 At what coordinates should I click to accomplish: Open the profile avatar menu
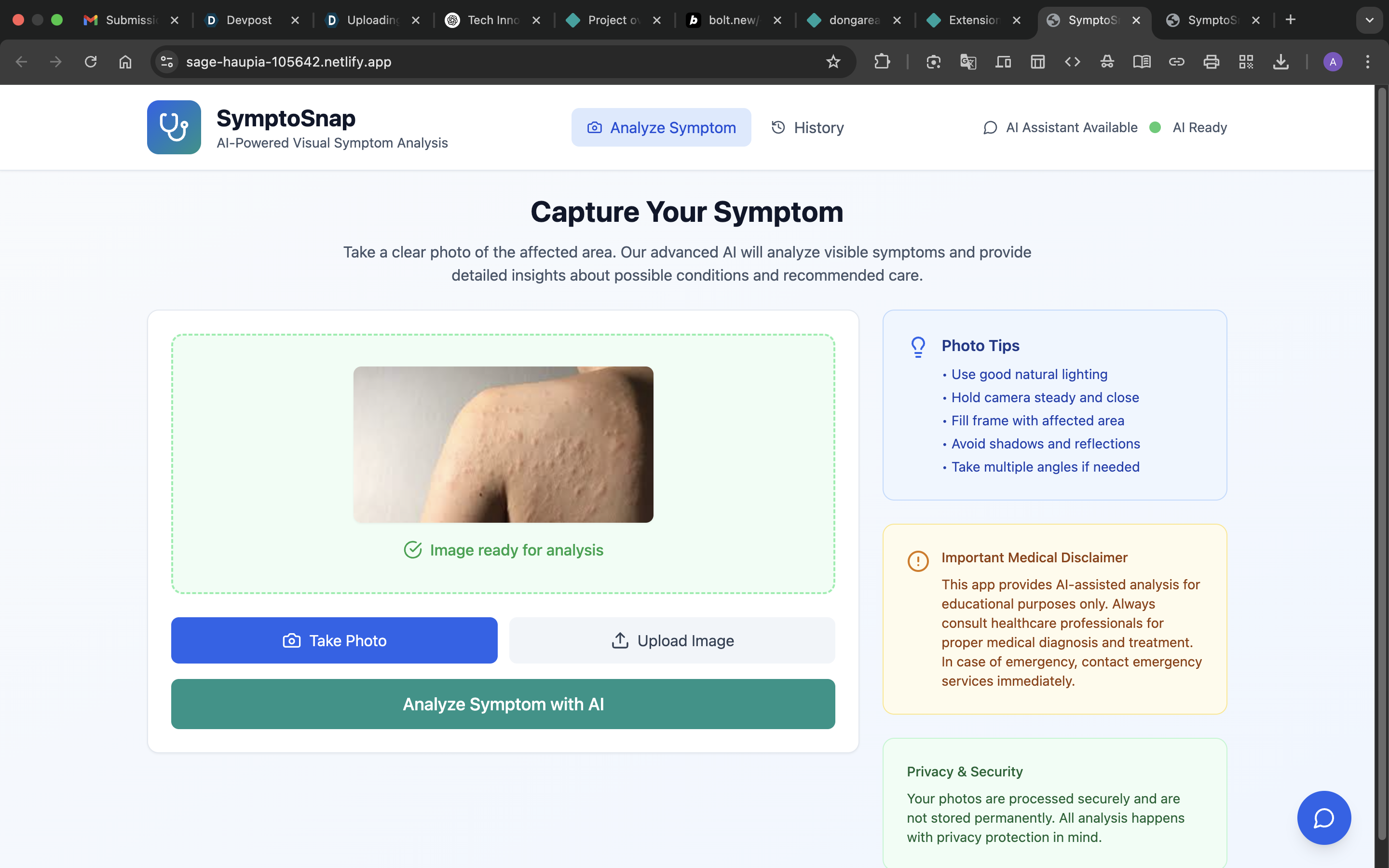click(x=1332, y=61)
